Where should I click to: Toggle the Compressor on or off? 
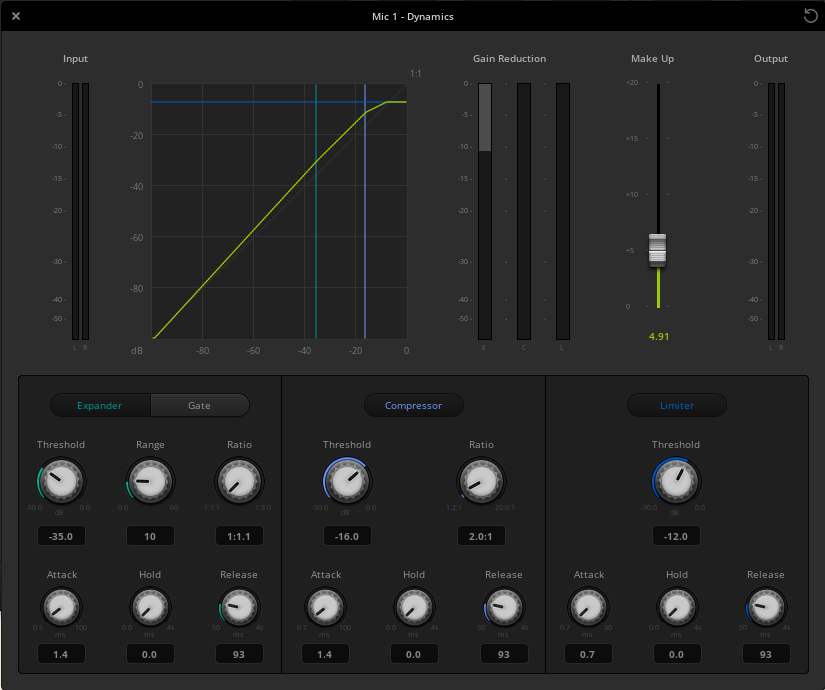(x=414, y=405)
